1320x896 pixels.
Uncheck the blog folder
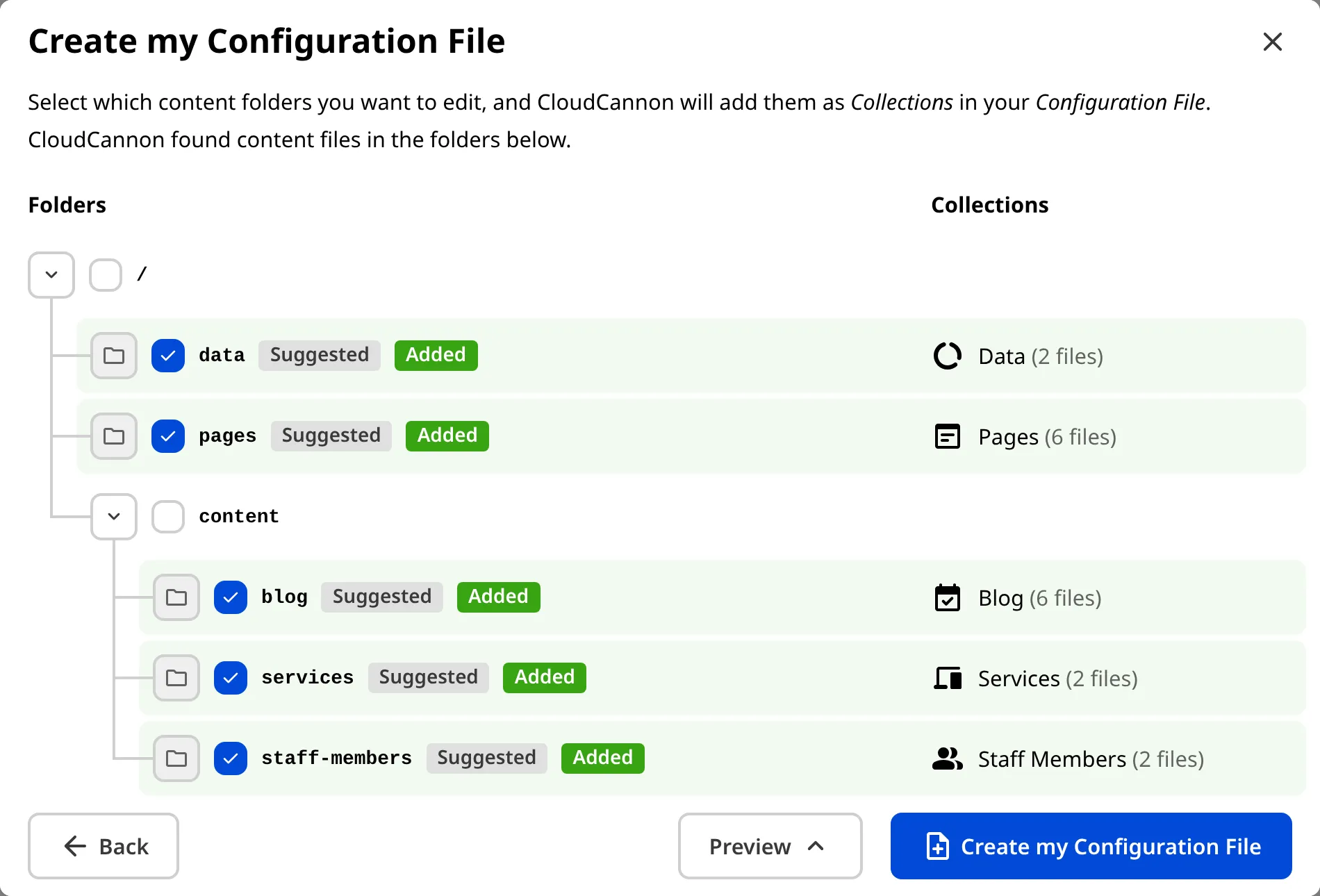tap(230, 597)
